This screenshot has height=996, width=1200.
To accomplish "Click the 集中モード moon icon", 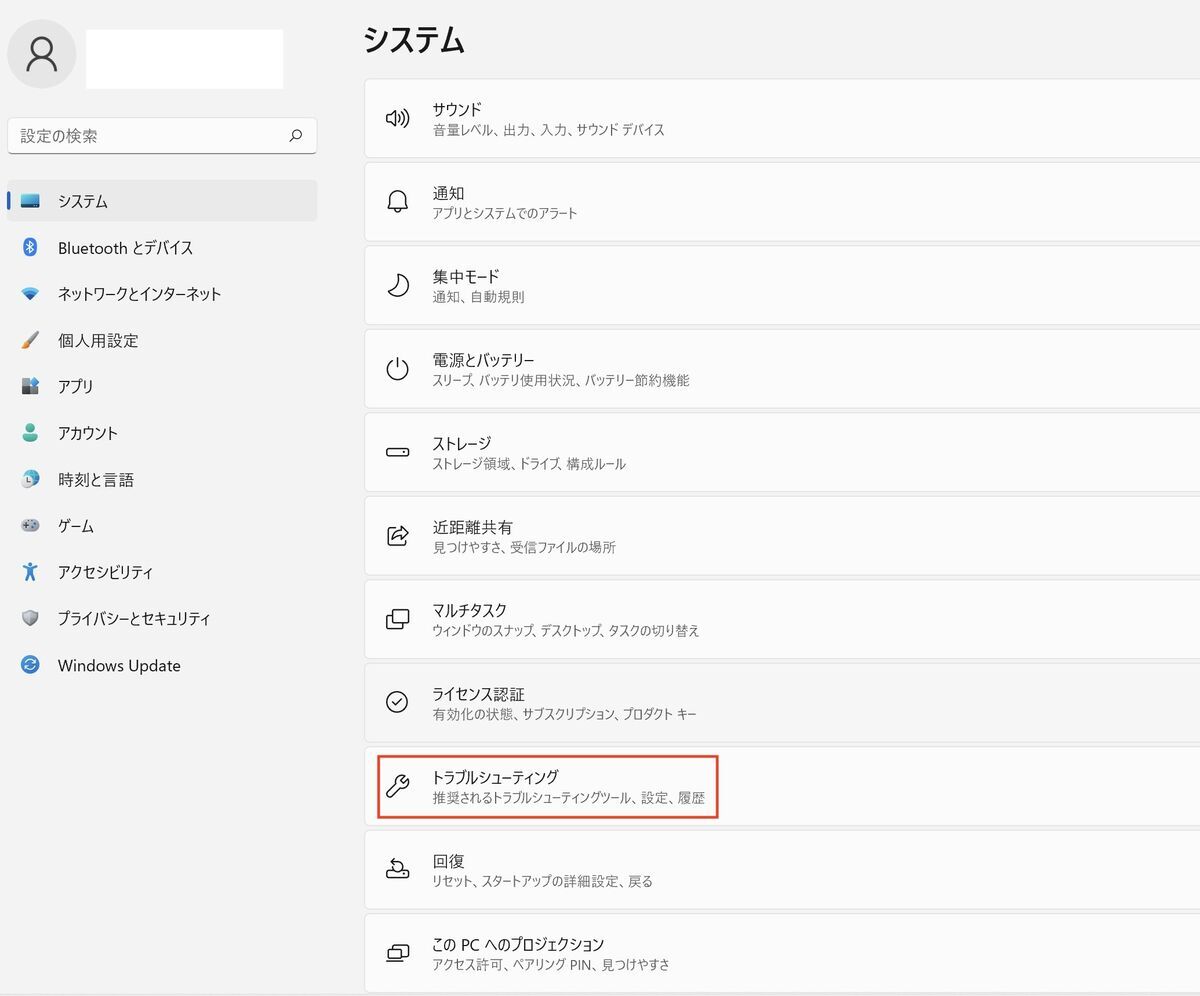I will tap(397, 285).
